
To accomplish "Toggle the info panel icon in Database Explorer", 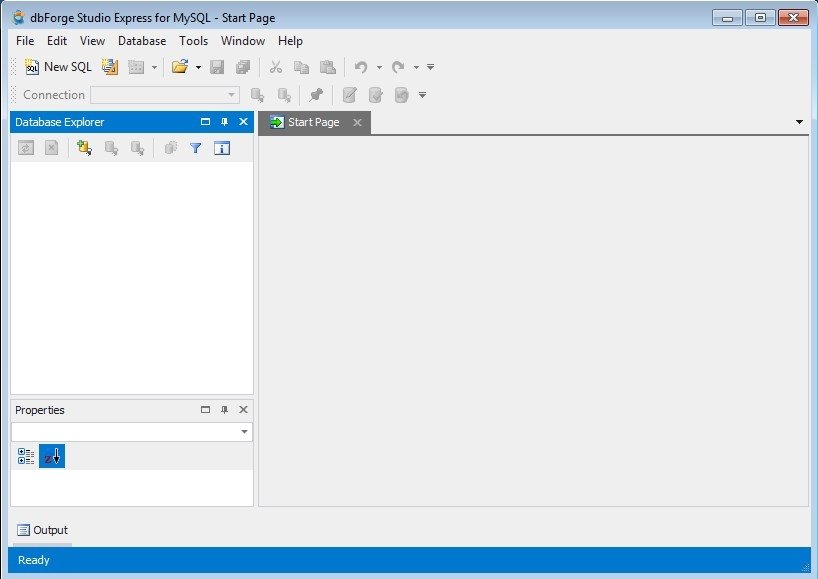I will pos(222,148).
